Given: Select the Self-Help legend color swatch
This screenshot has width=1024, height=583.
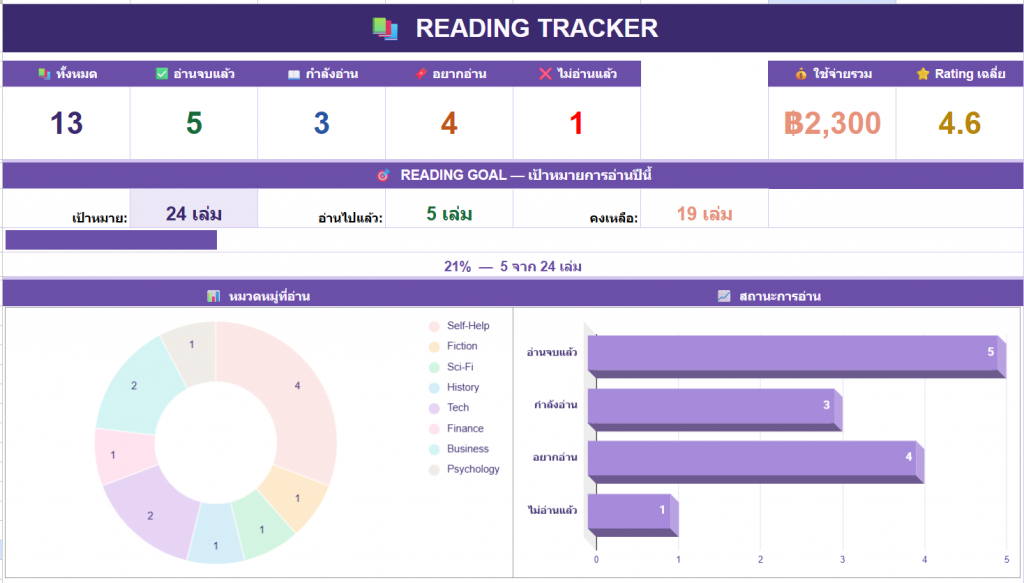Looking at the screenshot, I should coord(434,326).
